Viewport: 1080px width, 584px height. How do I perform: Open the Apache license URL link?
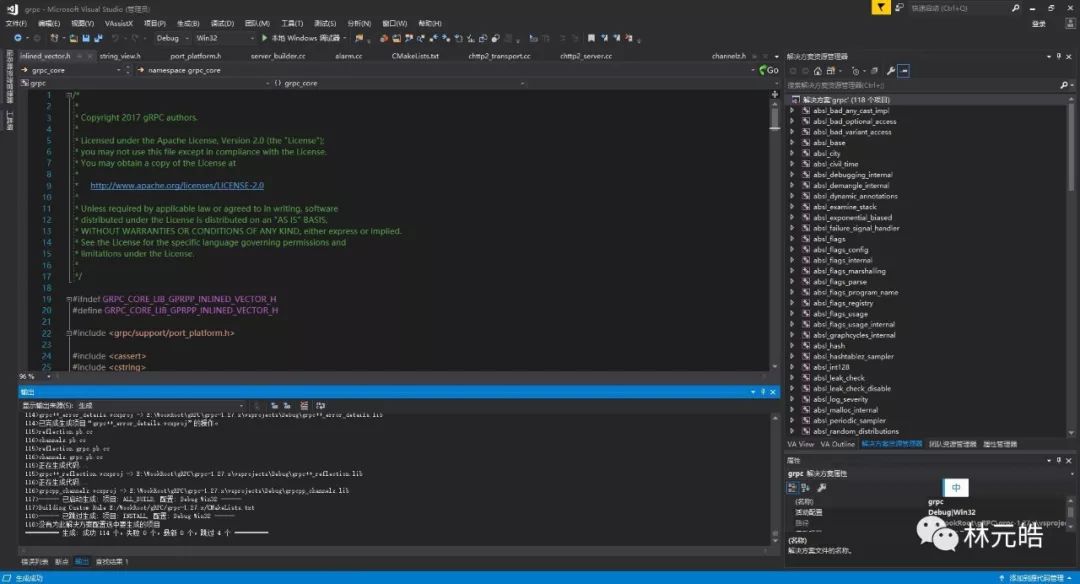pyautogui.click(x=176, y=185)
